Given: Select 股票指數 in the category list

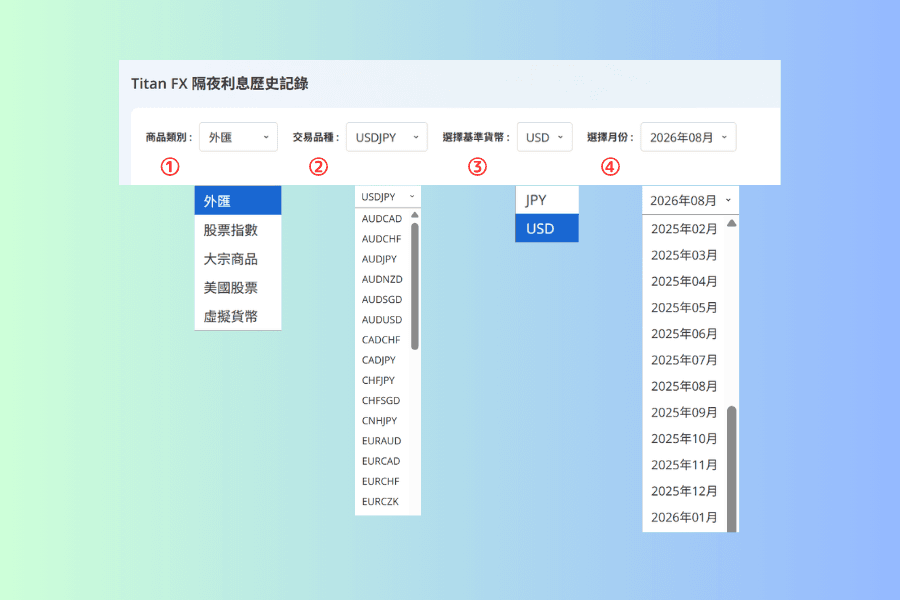Looking at the screenshot, I should pyautogui.click(x=238, y=230).
